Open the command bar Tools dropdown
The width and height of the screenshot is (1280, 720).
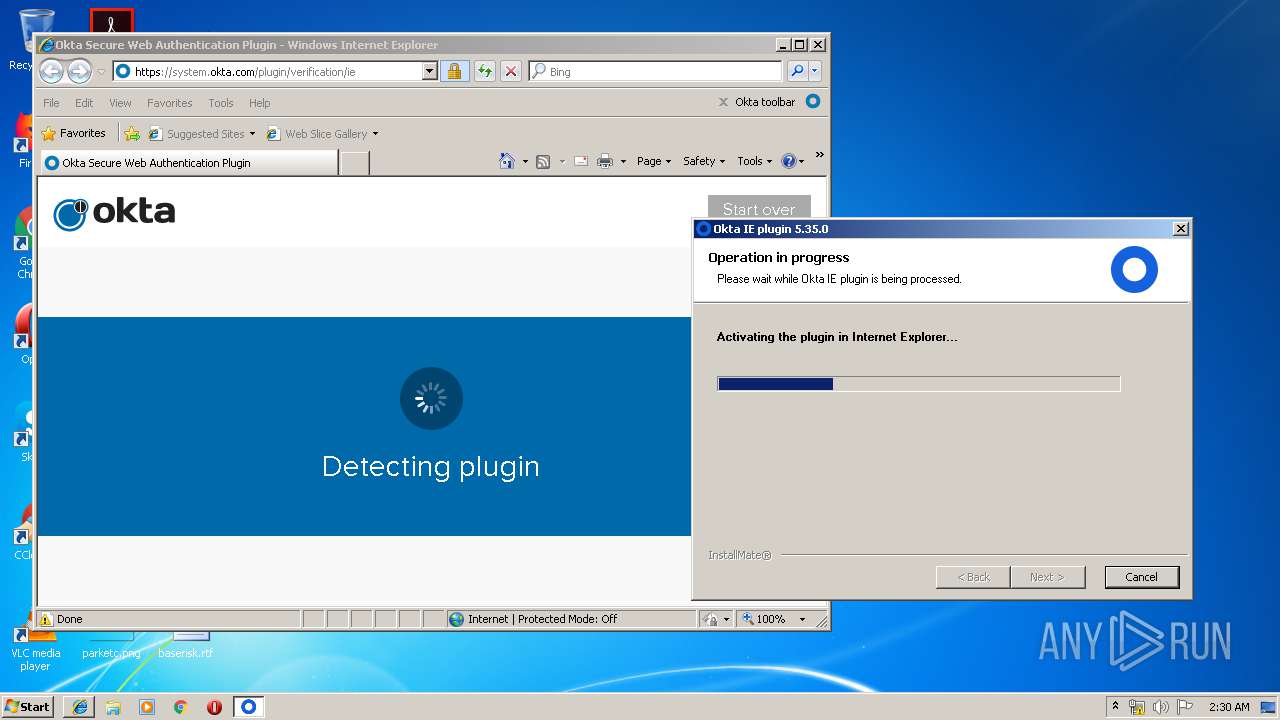point(755,161)
